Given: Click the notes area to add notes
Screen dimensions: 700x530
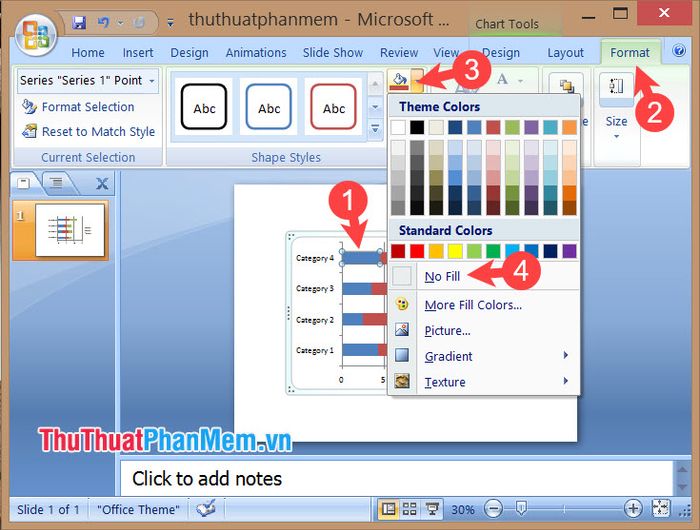Looking at the screenshot, I should coord(396,479).
